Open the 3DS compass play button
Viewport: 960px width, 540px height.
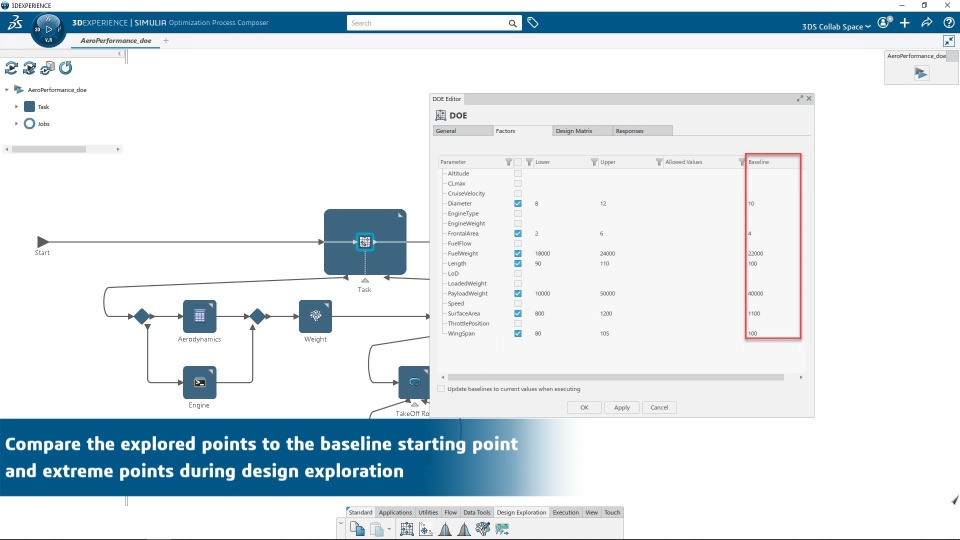[x=48, y=29]
